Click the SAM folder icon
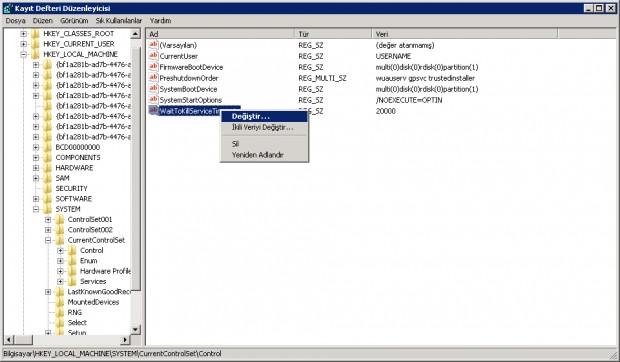This screenshot has width=620, height=362. pos(47,178)
